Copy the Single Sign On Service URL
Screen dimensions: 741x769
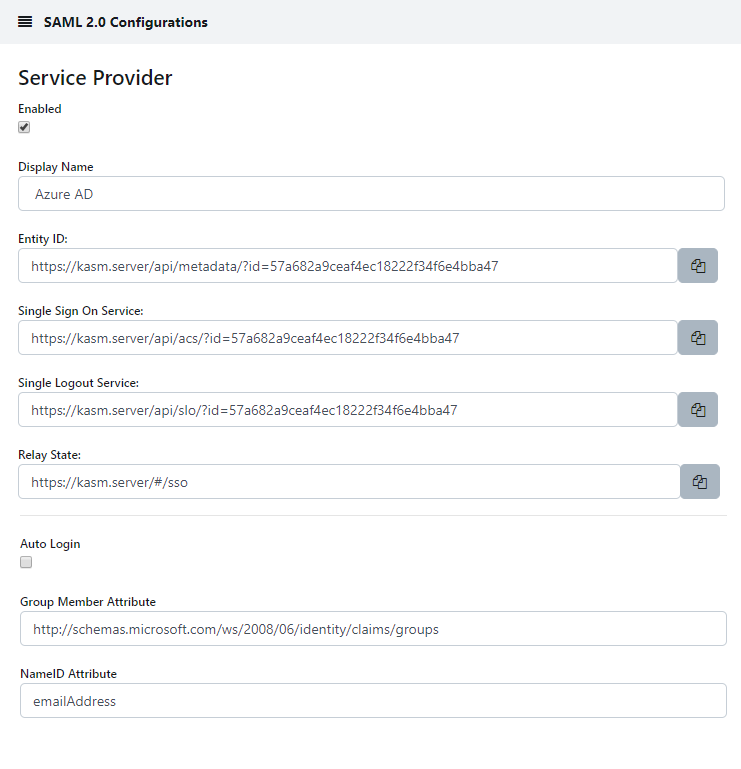pyautogui.click(x=698, y=338)
